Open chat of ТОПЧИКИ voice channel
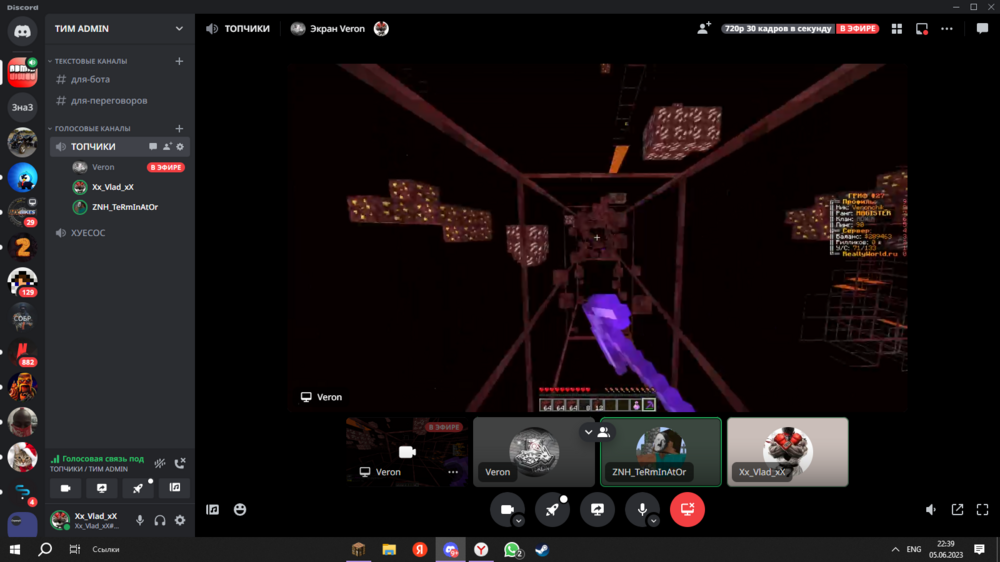This screenshot has width=1000, height=562. click(x=153, y=147)
